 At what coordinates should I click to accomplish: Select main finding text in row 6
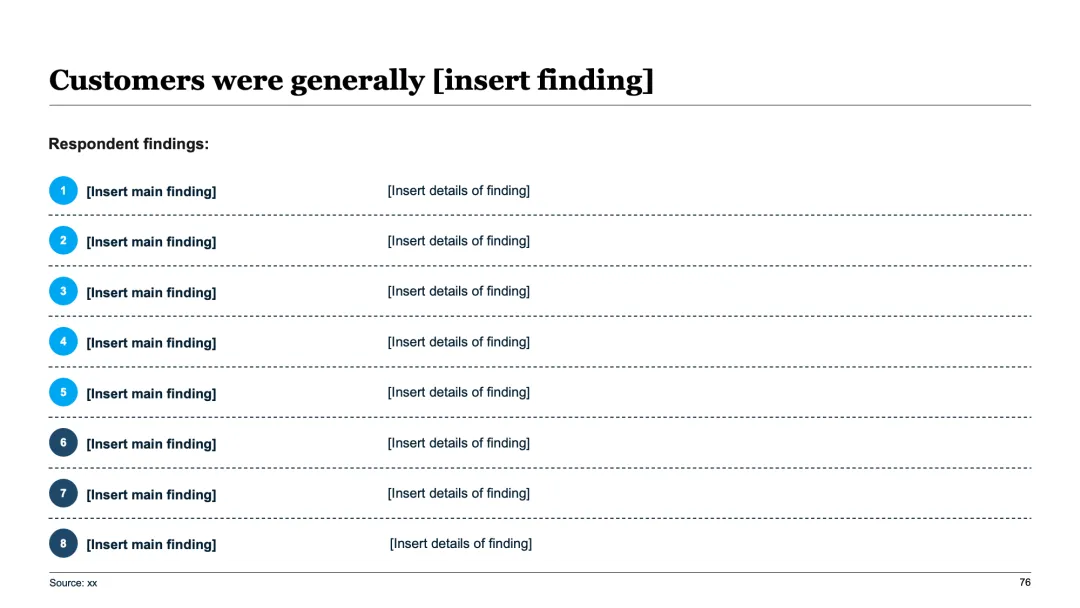pyautogui.click(x=151, y=444)
